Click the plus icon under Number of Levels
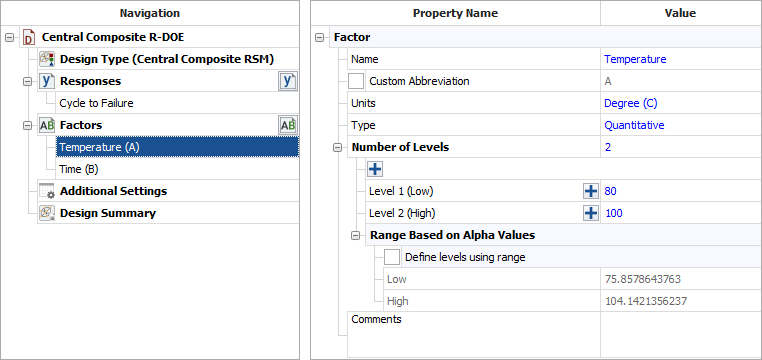Screen dimensions: 762x360 pos(375,169)
